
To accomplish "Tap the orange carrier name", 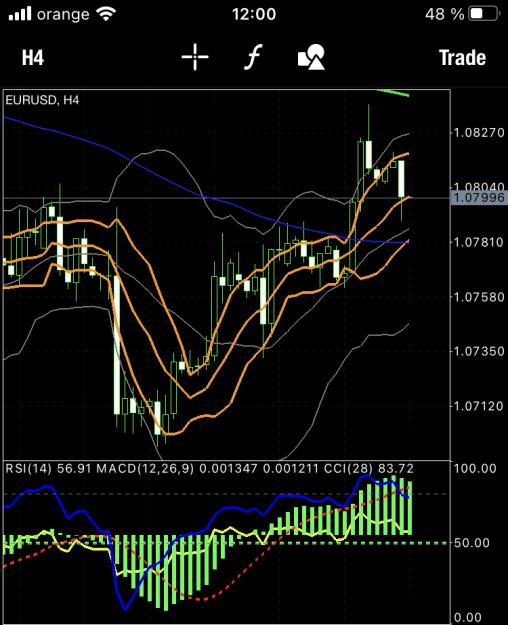I will pyautogui.click(x=63, y=15).
